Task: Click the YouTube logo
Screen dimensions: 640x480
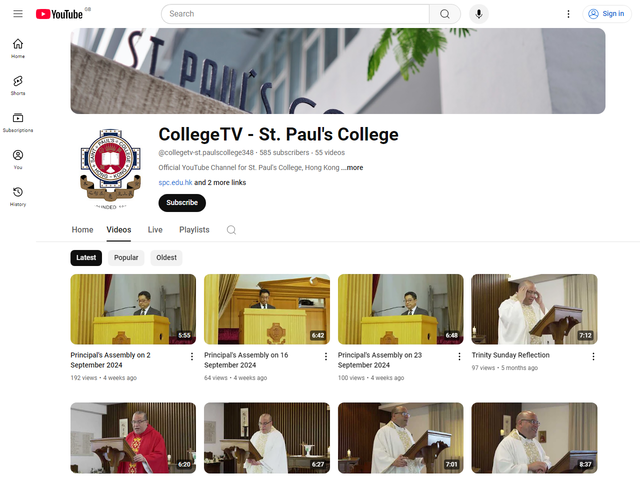Action: [59, 14]
